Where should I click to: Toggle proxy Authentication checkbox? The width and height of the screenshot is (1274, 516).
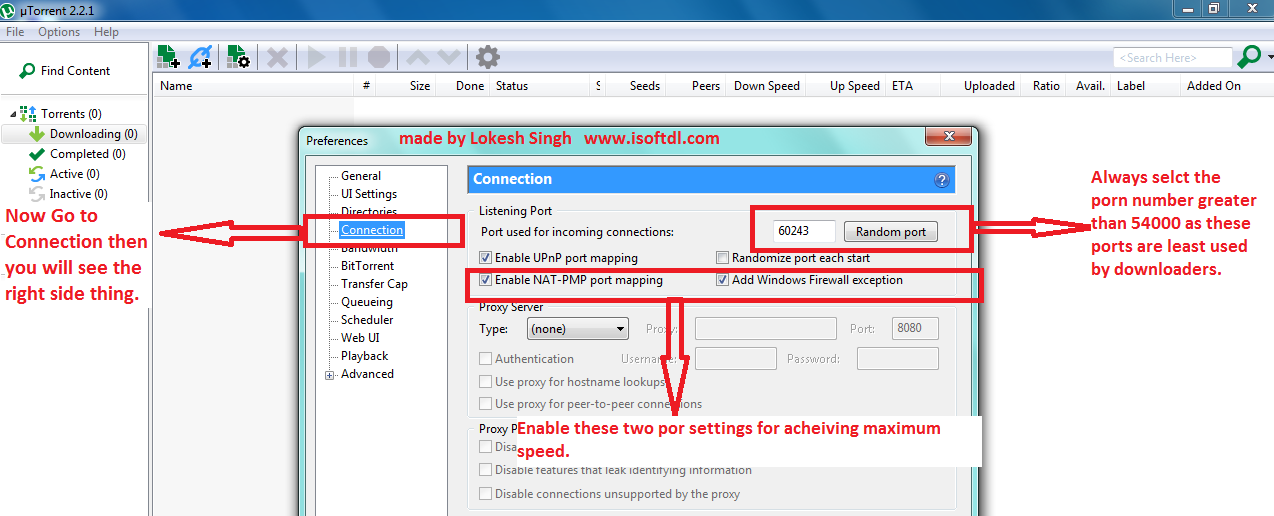coord(485,359)
